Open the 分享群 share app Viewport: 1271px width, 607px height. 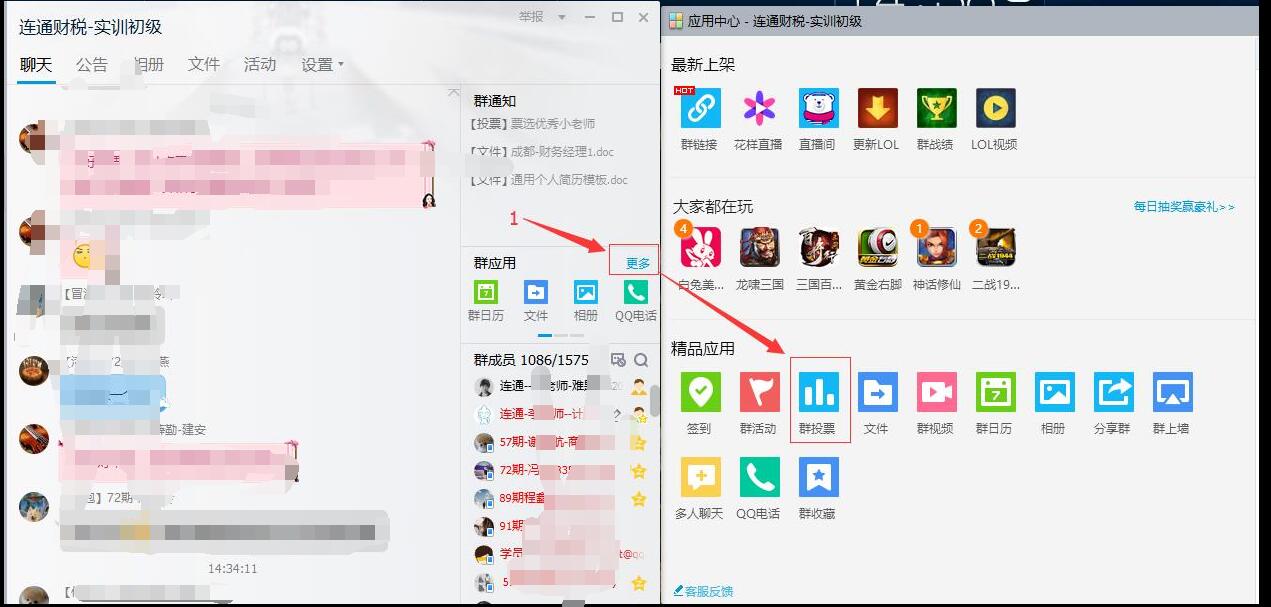click(1113, 392)
